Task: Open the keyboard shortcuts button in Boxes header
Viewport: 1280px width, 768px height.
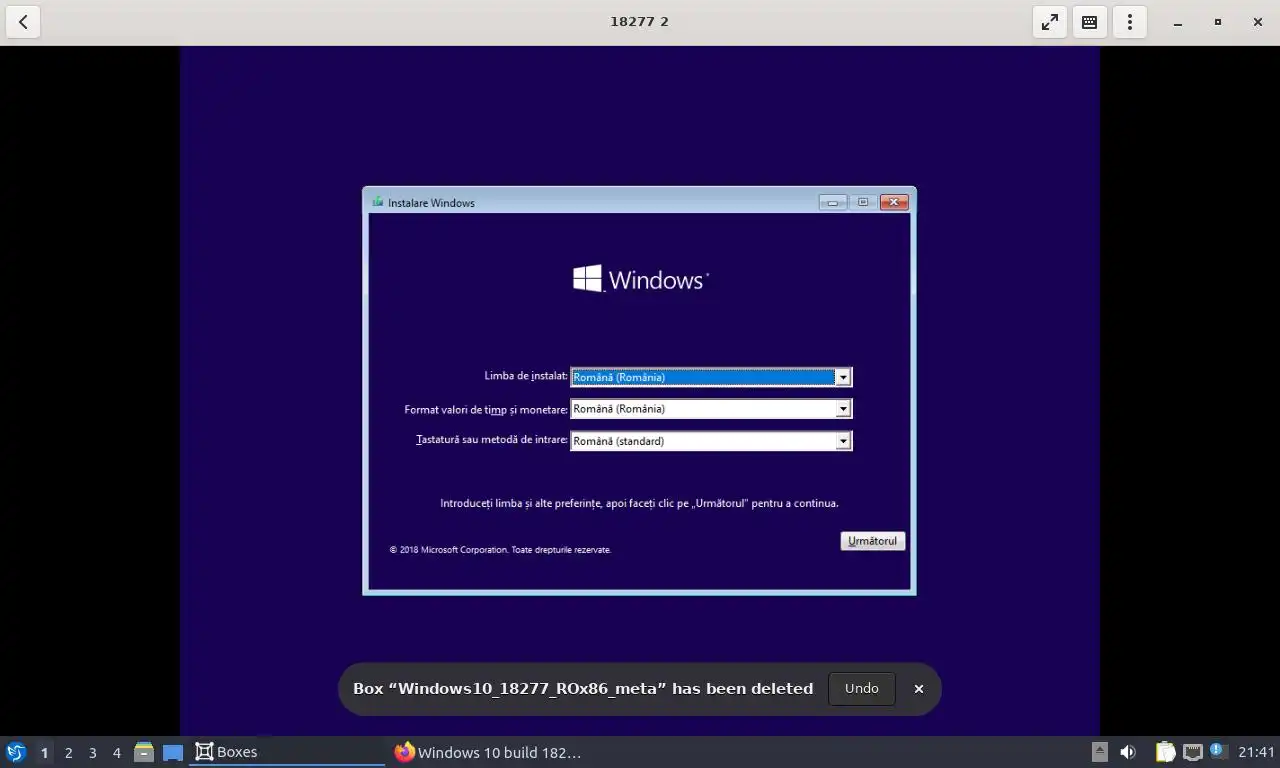Action: [x=1090, y=22]
